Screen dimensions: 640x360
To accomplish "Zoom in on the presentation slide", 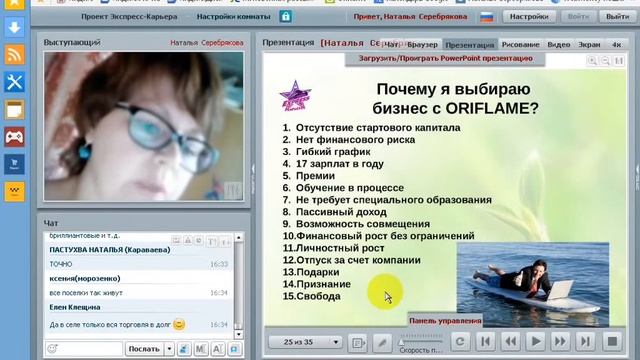I will click(592, 61).
